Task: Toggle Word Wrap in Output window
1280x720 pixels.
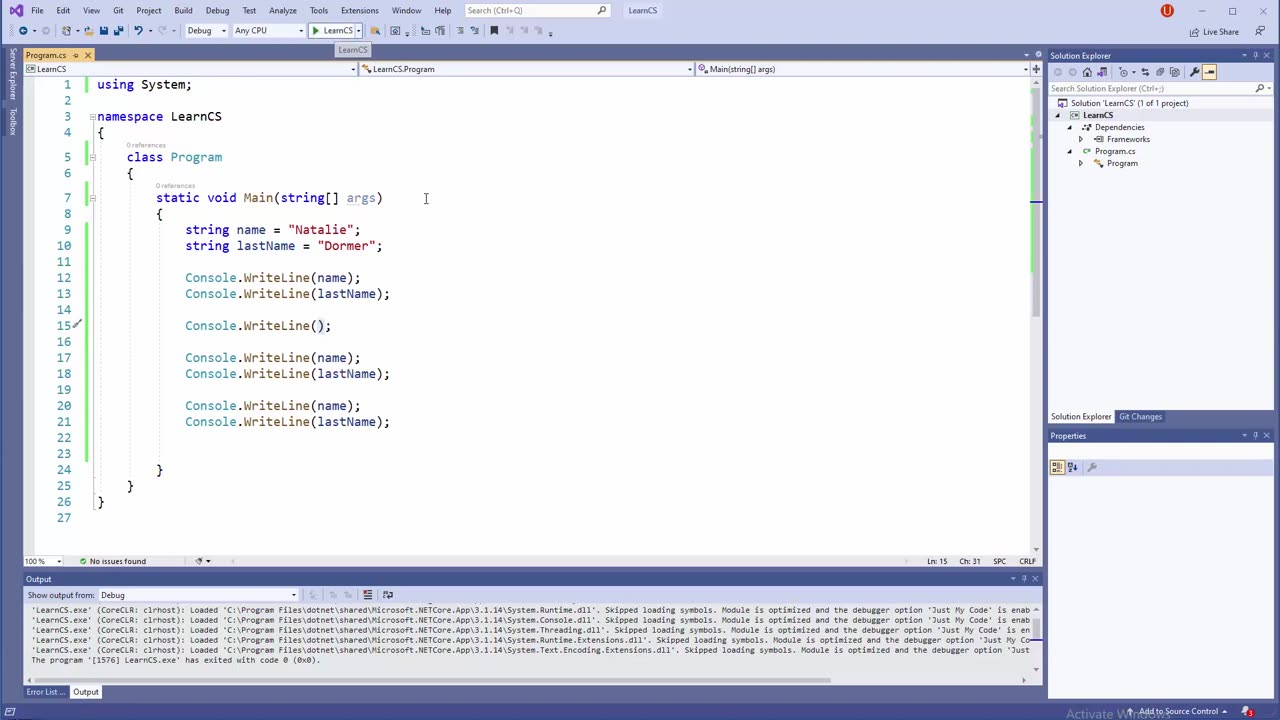Action: (x=388, y=595)
